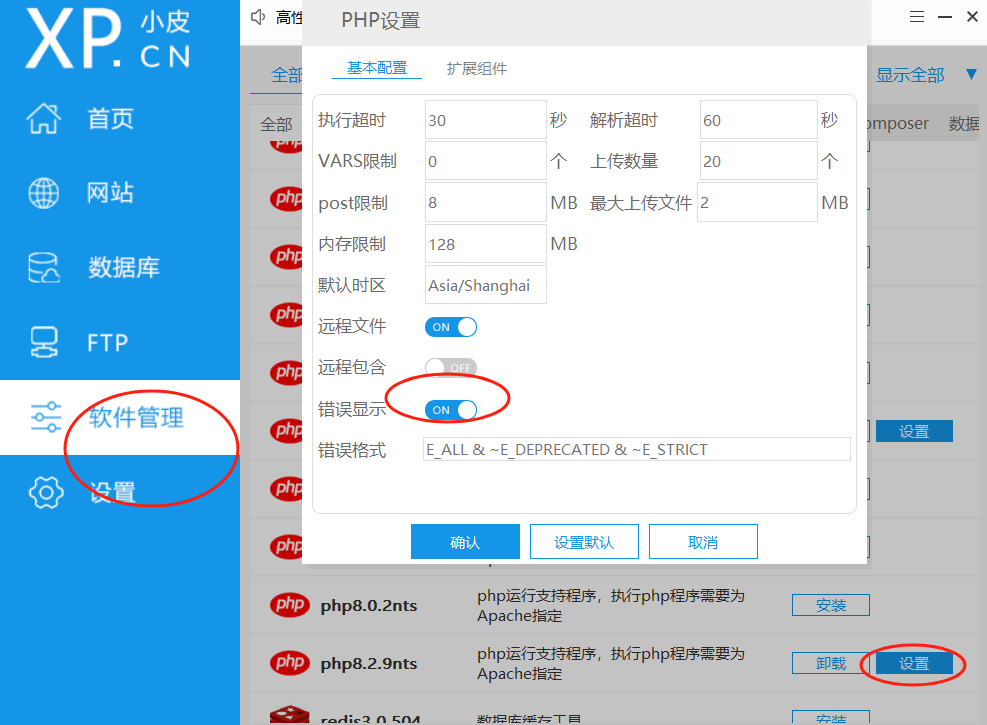Click 设置默认 to restore defaults
987x725 pixels.
click(584, 541)
